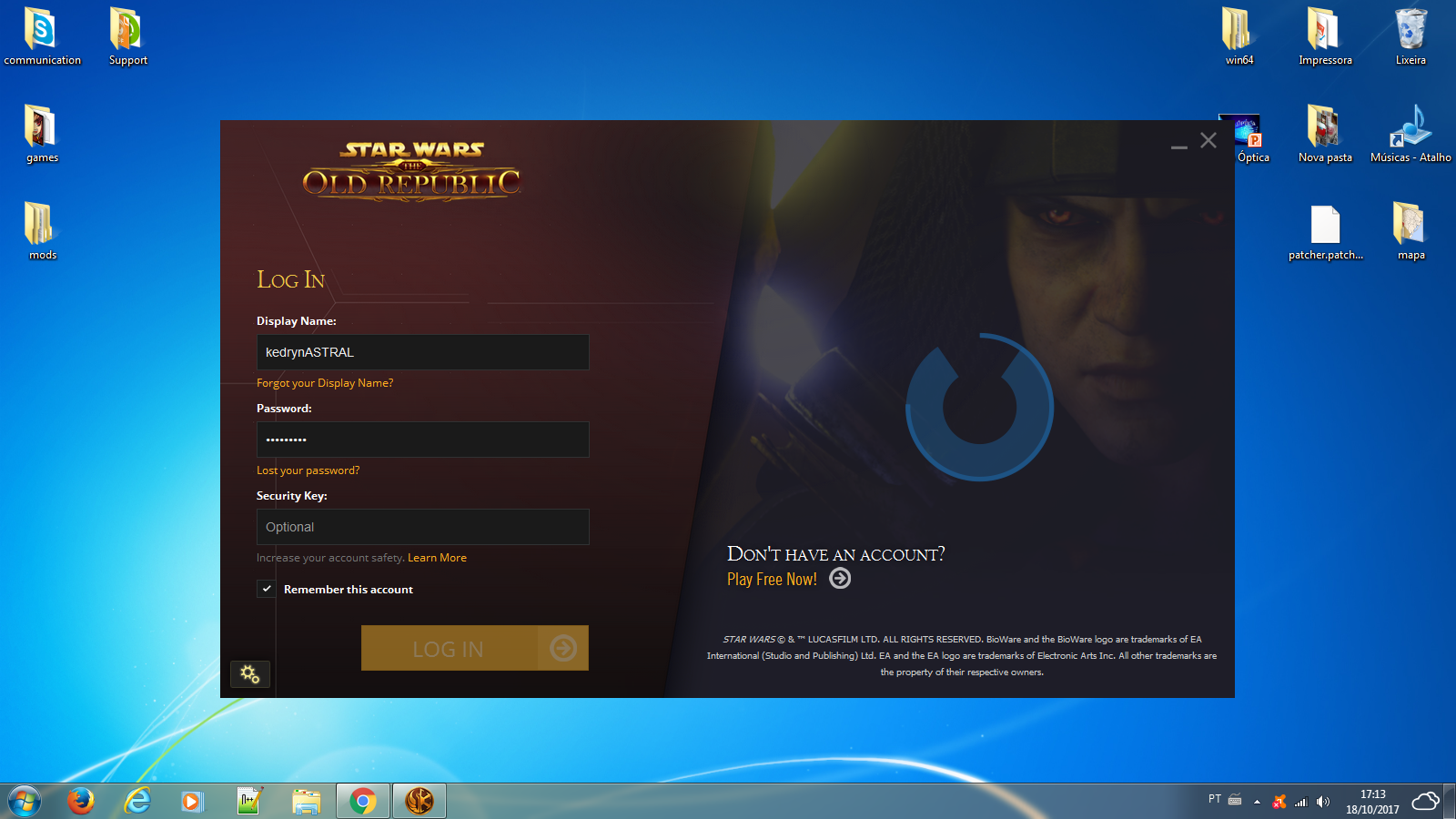Open the PT input language selector
The width and height of the screenshot is (1456, 819).
tap(1214, 799)
